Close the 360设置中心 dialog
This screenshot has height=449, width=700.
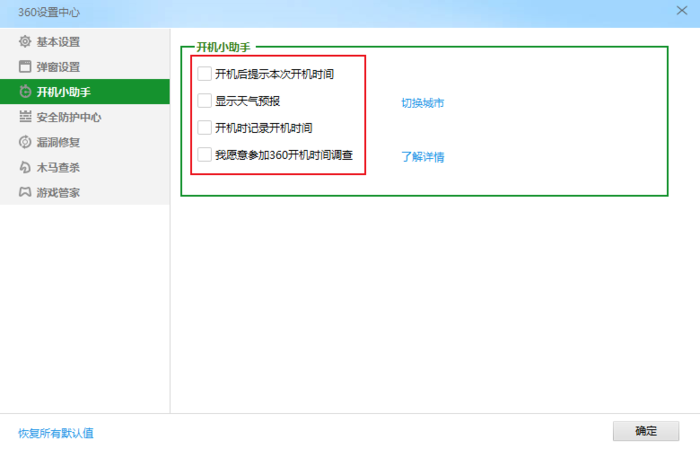coord(681,11)
